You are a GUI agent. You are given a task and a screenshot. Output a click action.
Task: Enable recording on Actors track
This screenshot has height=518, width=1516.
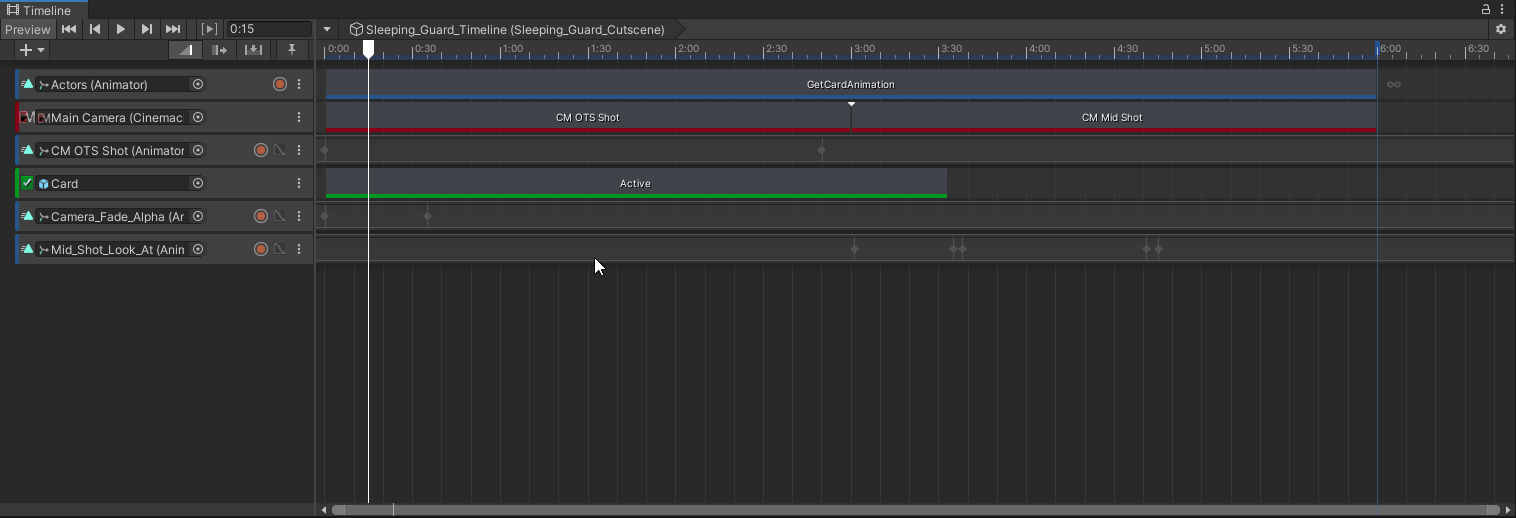coord(280,84)
